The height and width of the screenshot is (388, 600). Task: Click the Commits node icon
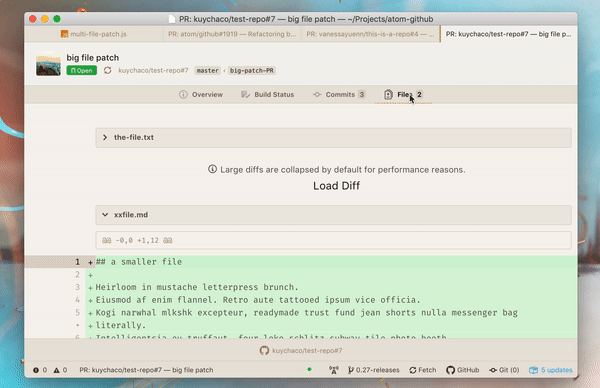click(317, 95)
